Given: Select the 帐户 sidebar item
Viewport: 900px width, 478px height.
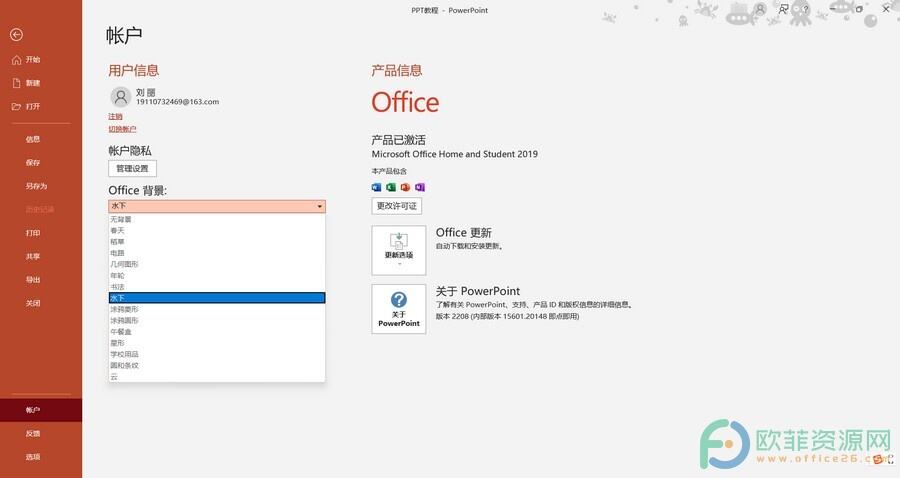Looking at the screenshot, I should pos(41,410).
